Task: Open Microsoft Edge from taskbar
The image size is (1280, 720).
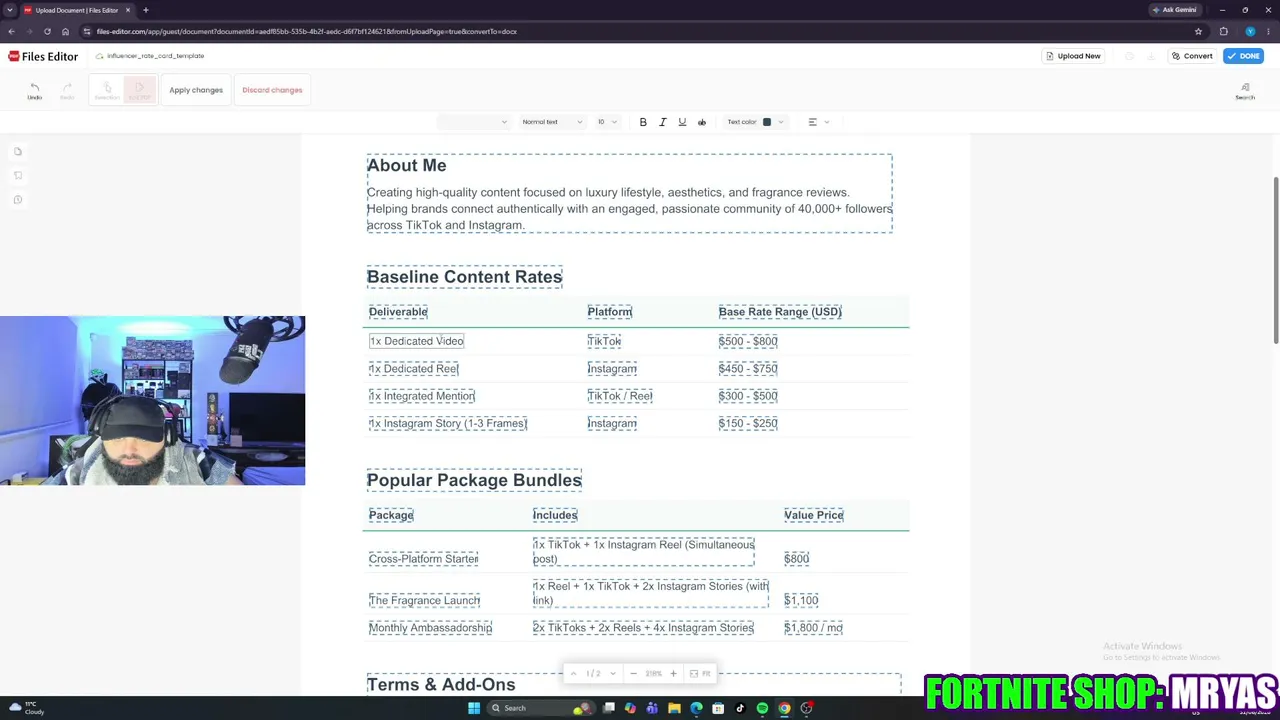Action: [x=696, y=708]
